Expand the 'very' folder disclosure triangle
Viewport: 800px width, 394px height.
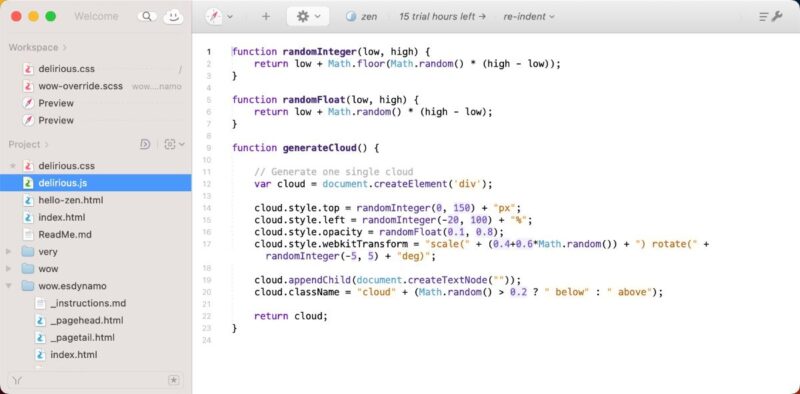tap(9, 252)
